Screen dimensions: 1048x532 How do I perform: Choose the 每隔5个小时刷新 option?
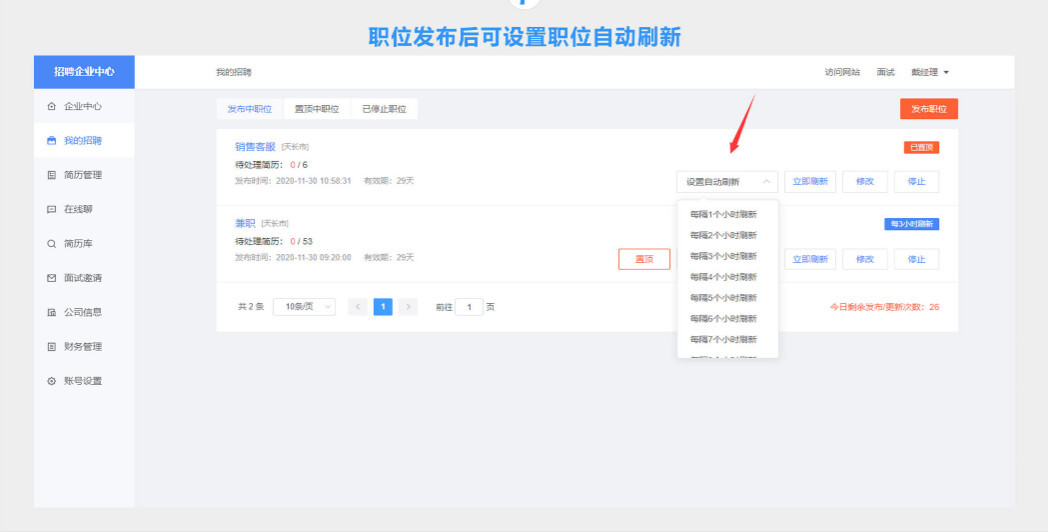pos(723,298)
